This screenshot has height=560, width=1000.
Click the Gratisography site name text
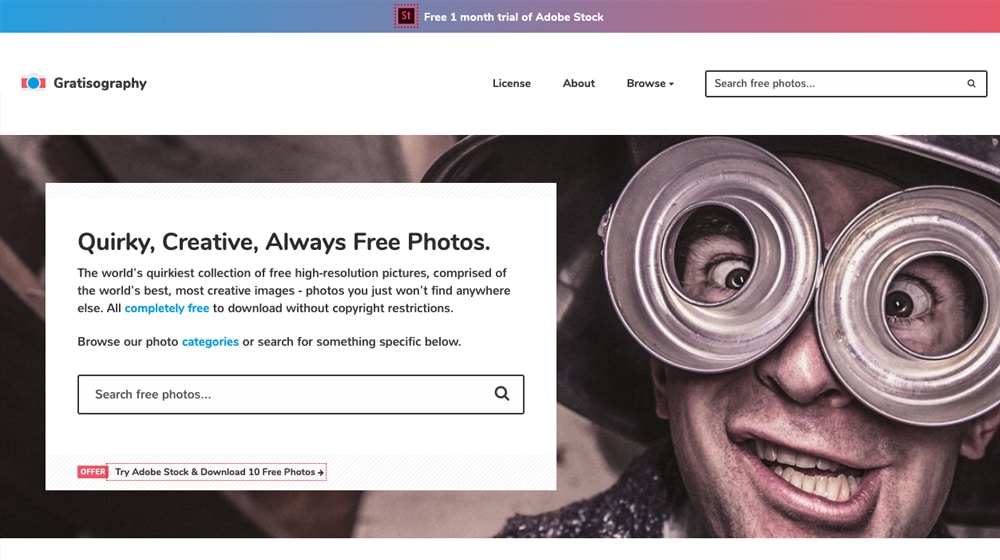pyautogui.click(x=100, y=84)
